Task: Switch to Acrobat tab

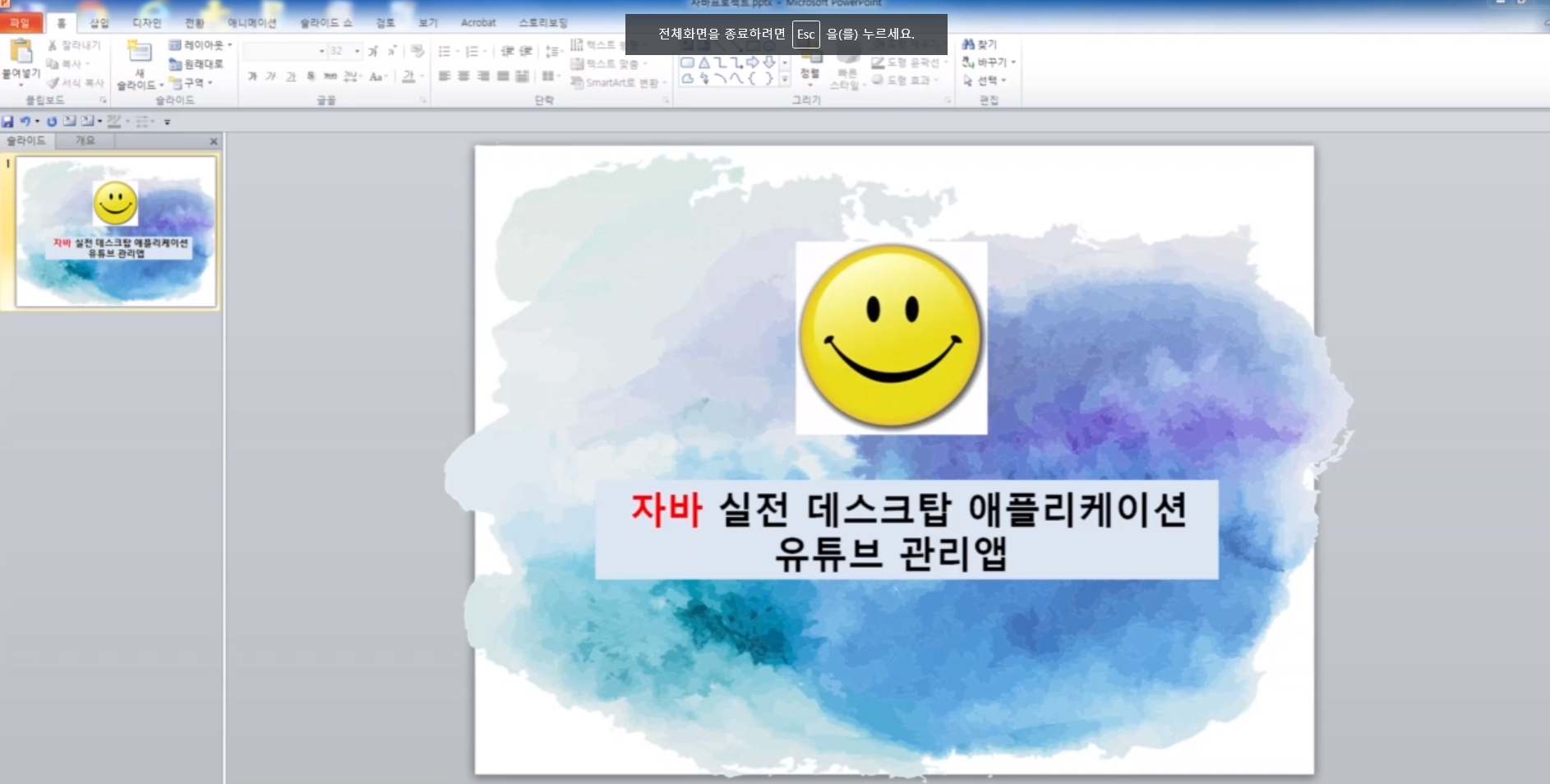Action: click(478, 23)
